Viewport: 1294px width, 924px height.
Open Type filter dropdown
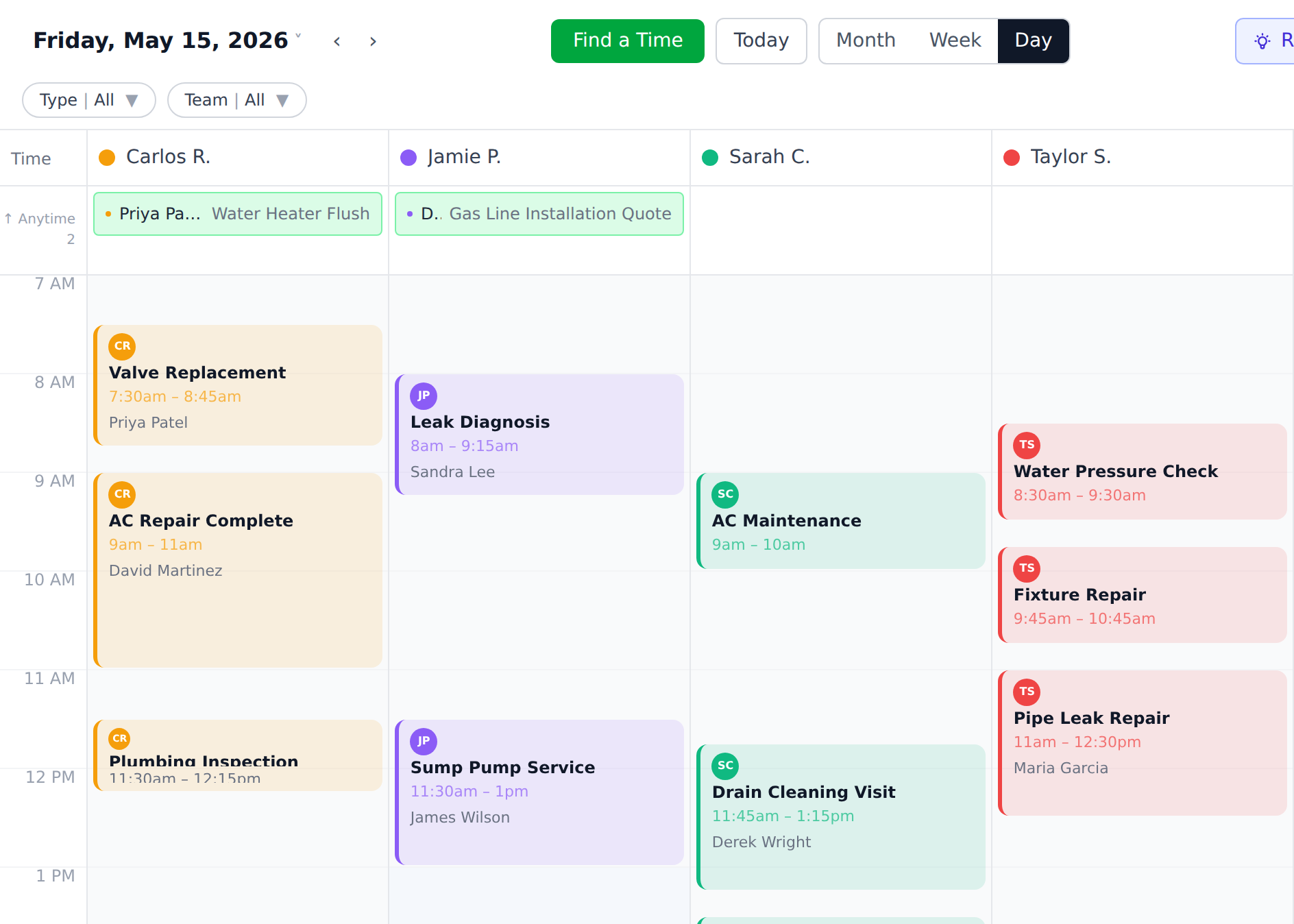coord(89,100)
